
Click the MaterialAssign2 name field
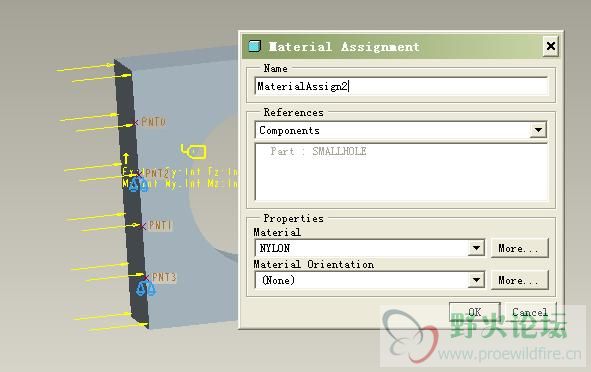point(401,86)
